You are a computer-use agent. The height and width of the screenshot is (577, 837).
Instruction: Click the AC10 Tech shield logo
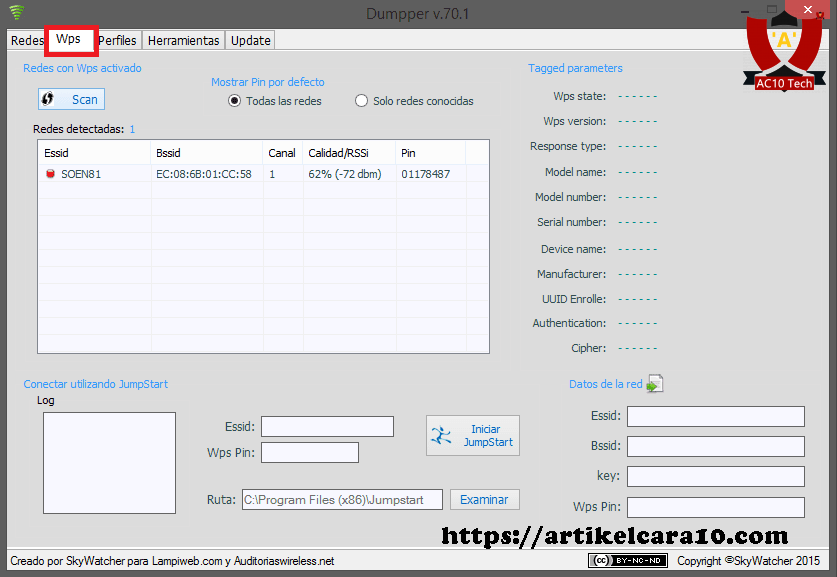(x=784, y=52)
